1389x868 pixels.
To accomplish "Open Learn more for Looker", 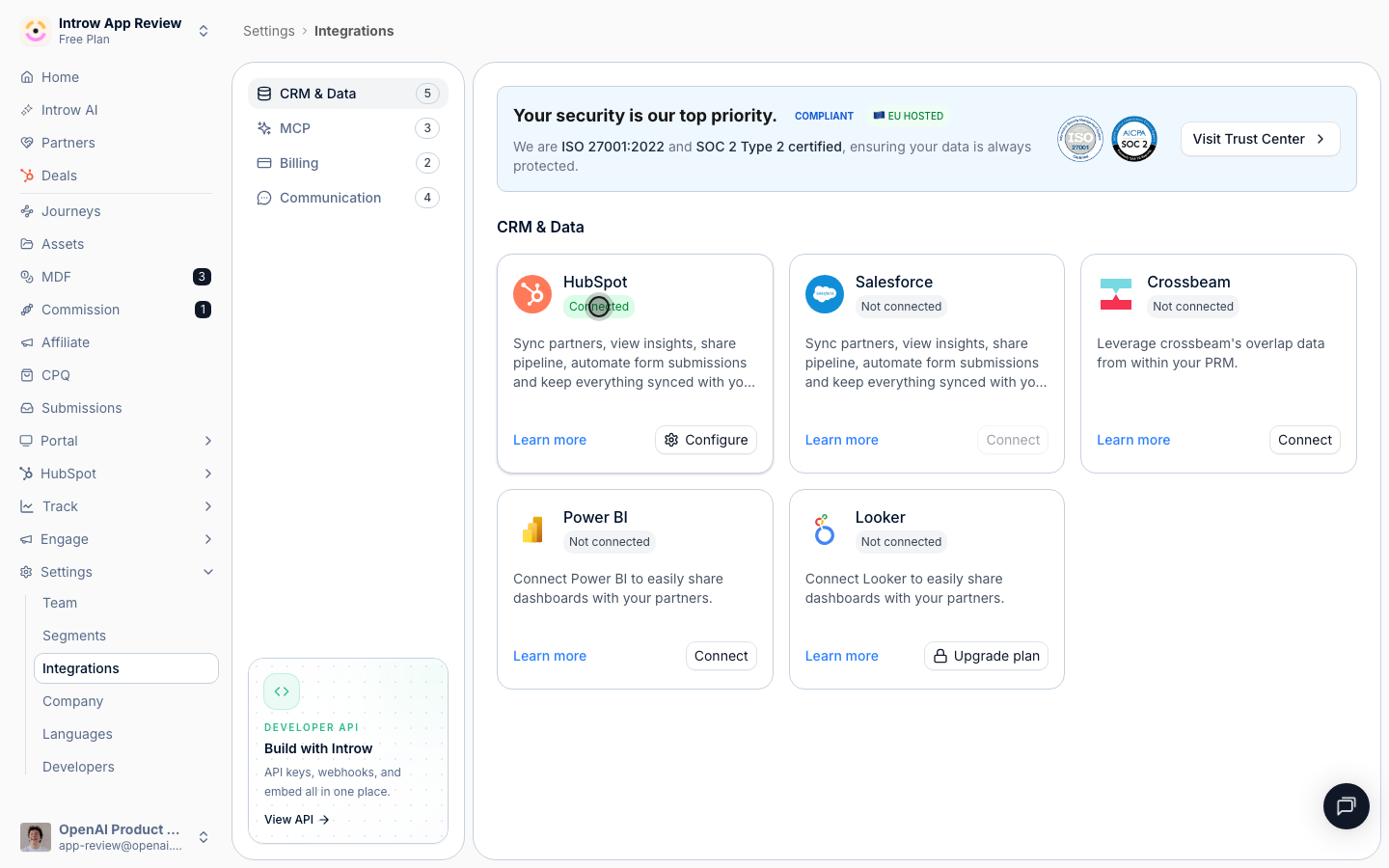I will pyautogui.click(x=842, y=656).
